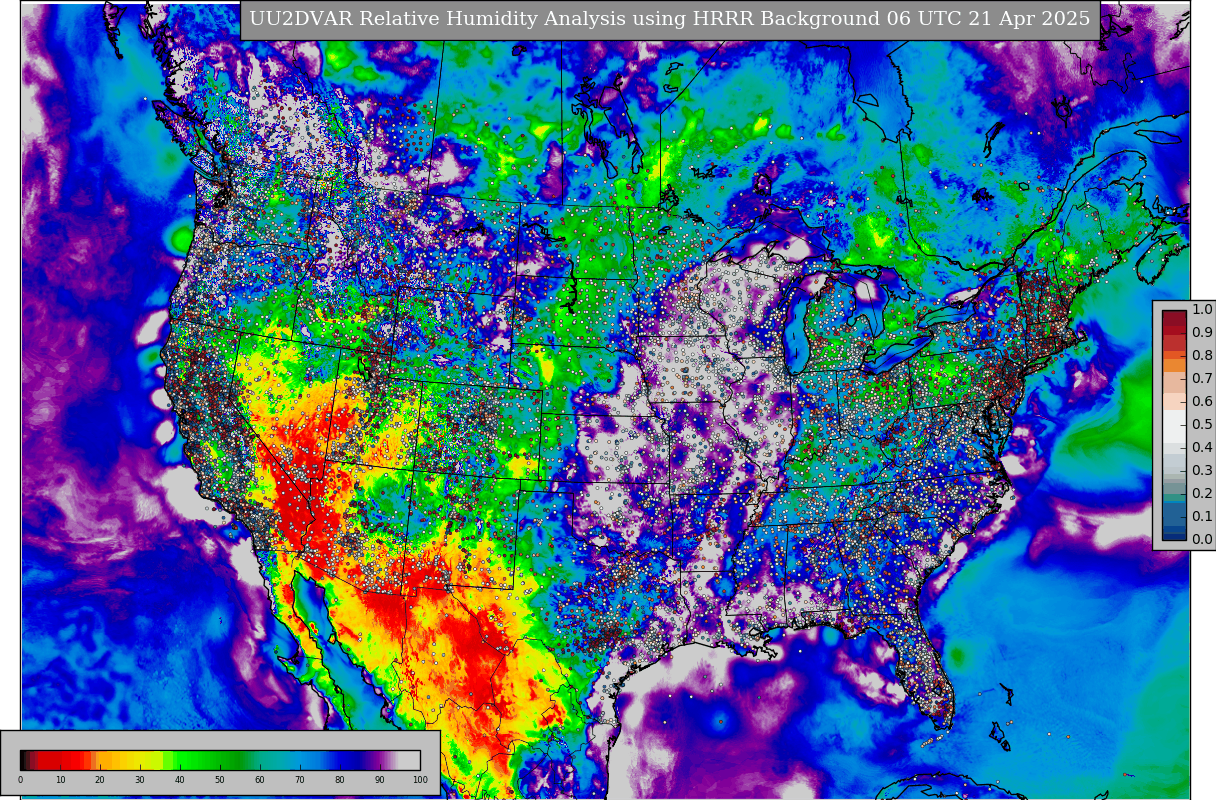Click the 0.2 label on right colorbar

point(1202,493)
